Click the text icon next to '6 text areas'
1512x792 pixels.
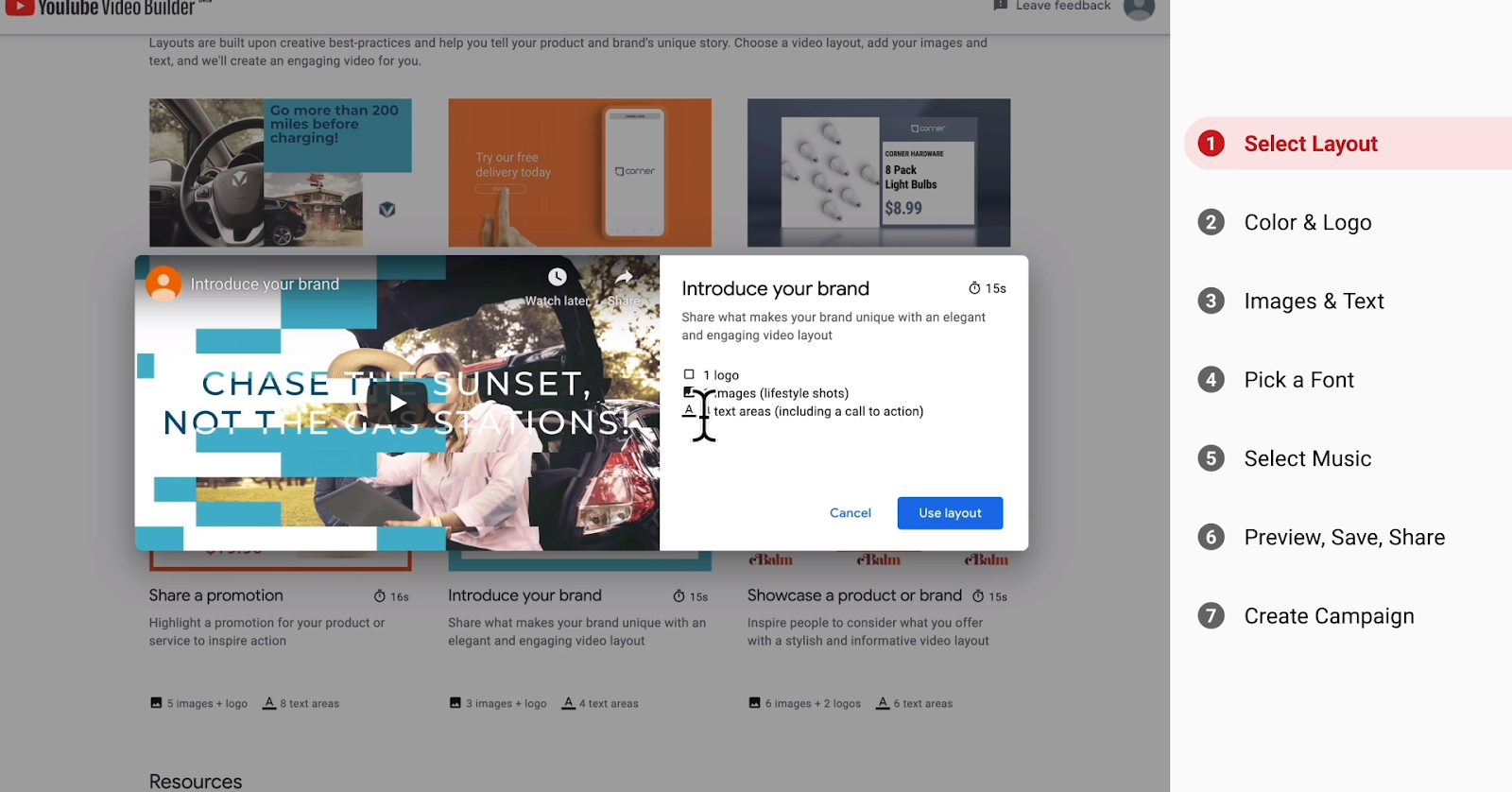[883, 703]
